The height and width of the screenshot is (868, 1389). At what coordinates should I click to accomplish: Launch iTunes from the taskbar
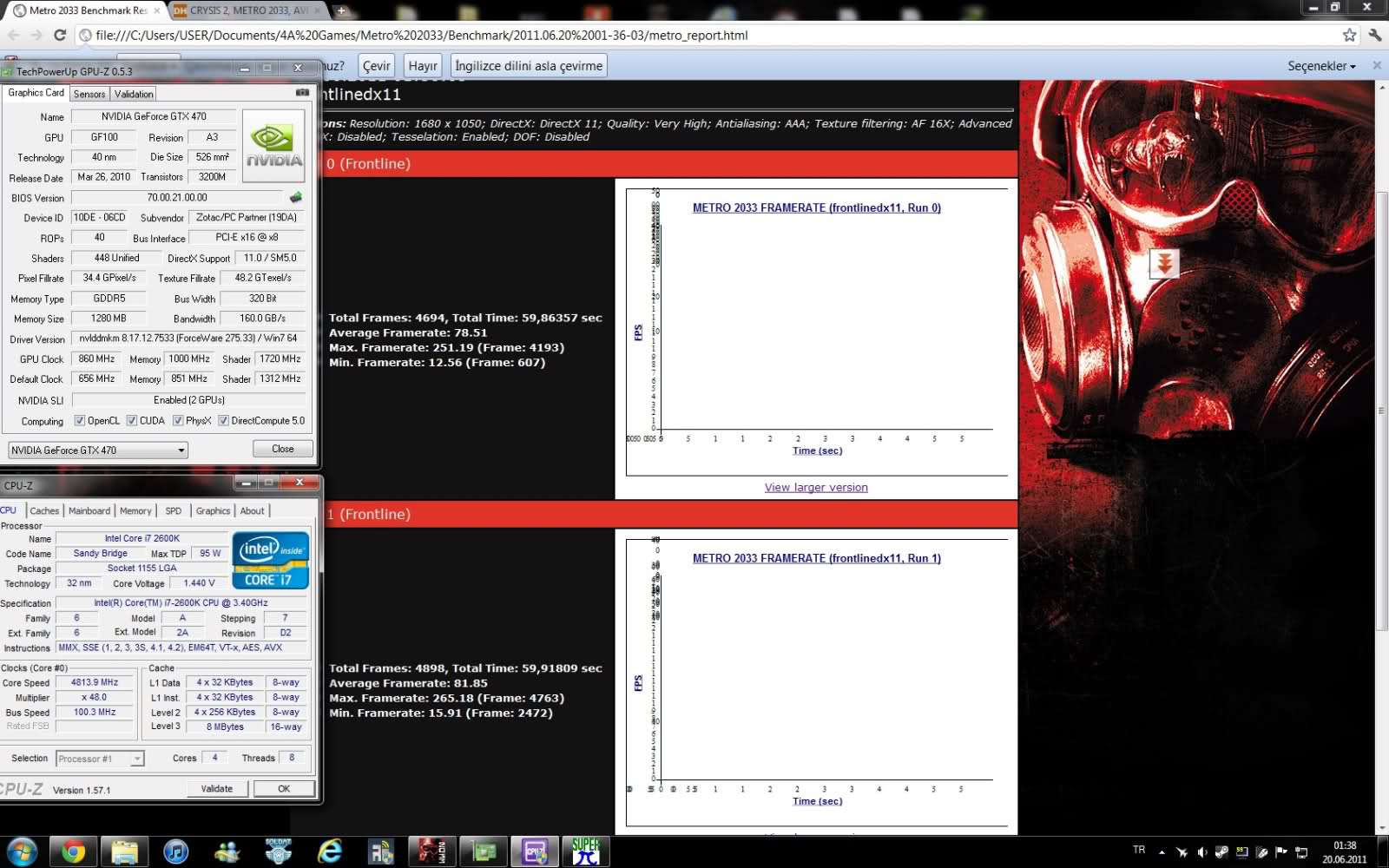176,852
